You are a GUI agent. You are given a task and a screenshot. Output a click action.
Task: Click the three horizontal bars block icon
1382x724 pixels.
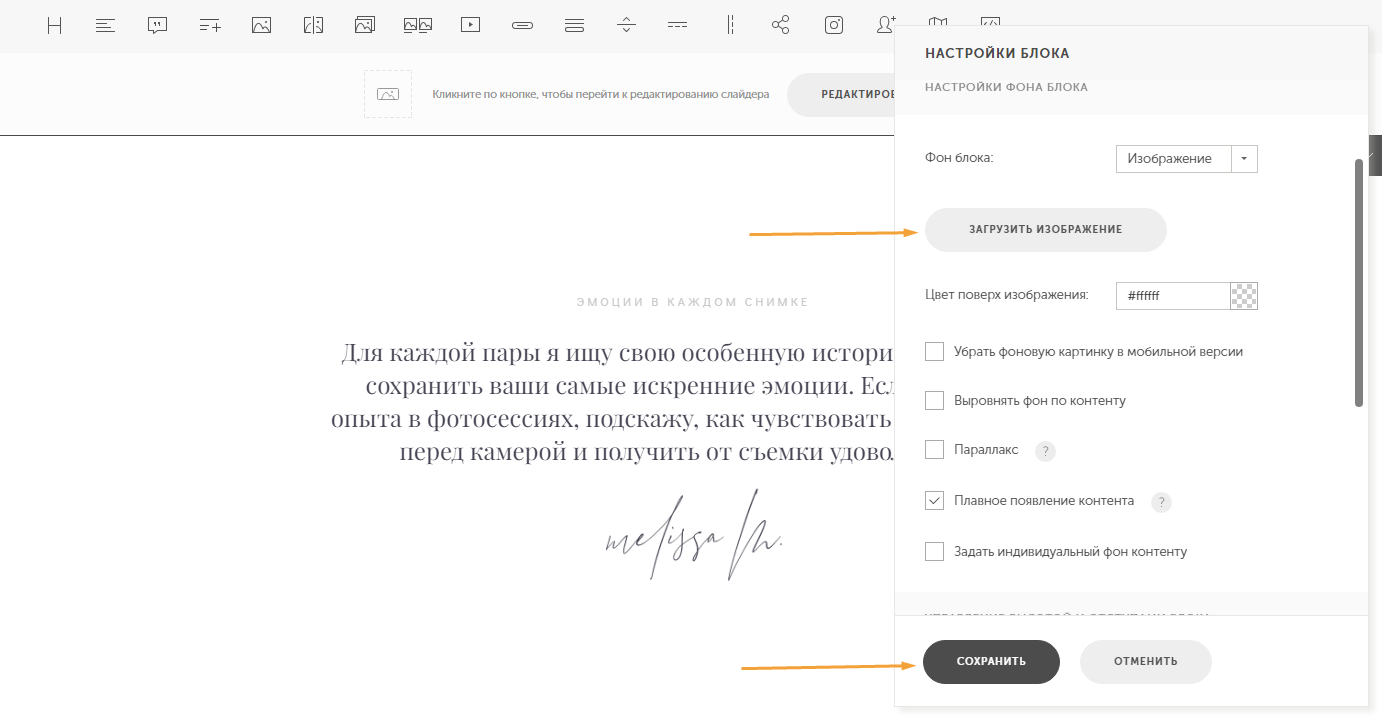point(574,26)
